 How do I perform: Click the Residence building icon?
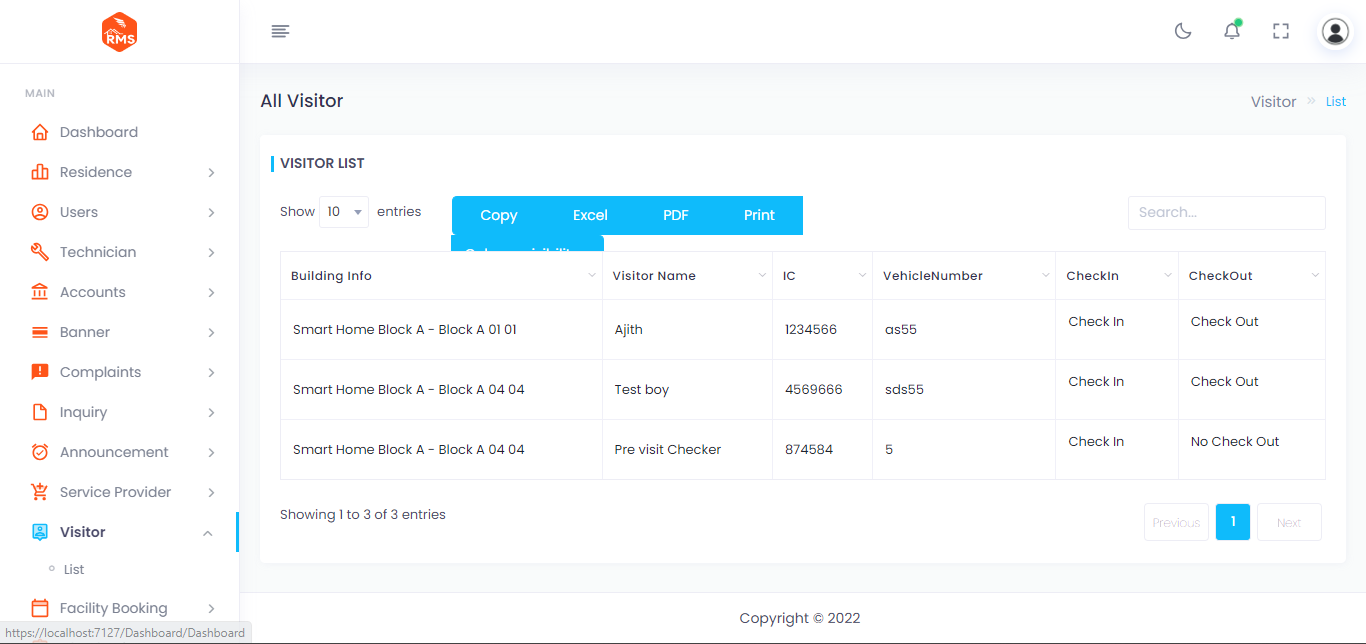point(40,172)
